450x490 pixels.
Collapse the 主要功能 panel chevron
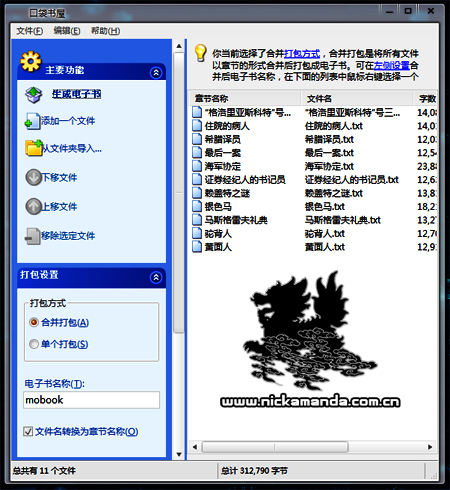pyautogui.click(x=156, y=73)
